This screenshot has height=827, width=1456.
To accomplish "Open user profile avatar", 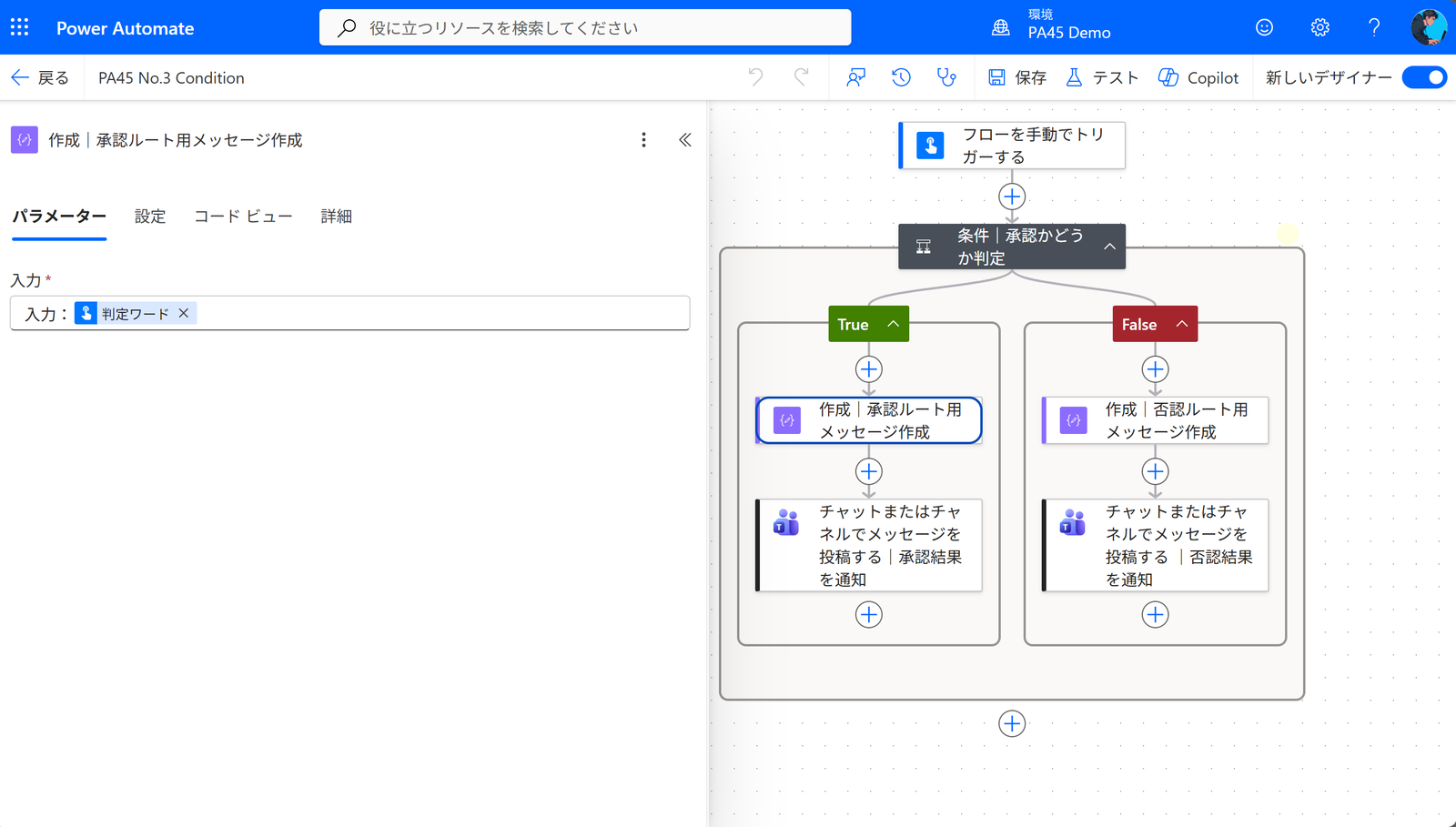I will (x=1429, y=27).
